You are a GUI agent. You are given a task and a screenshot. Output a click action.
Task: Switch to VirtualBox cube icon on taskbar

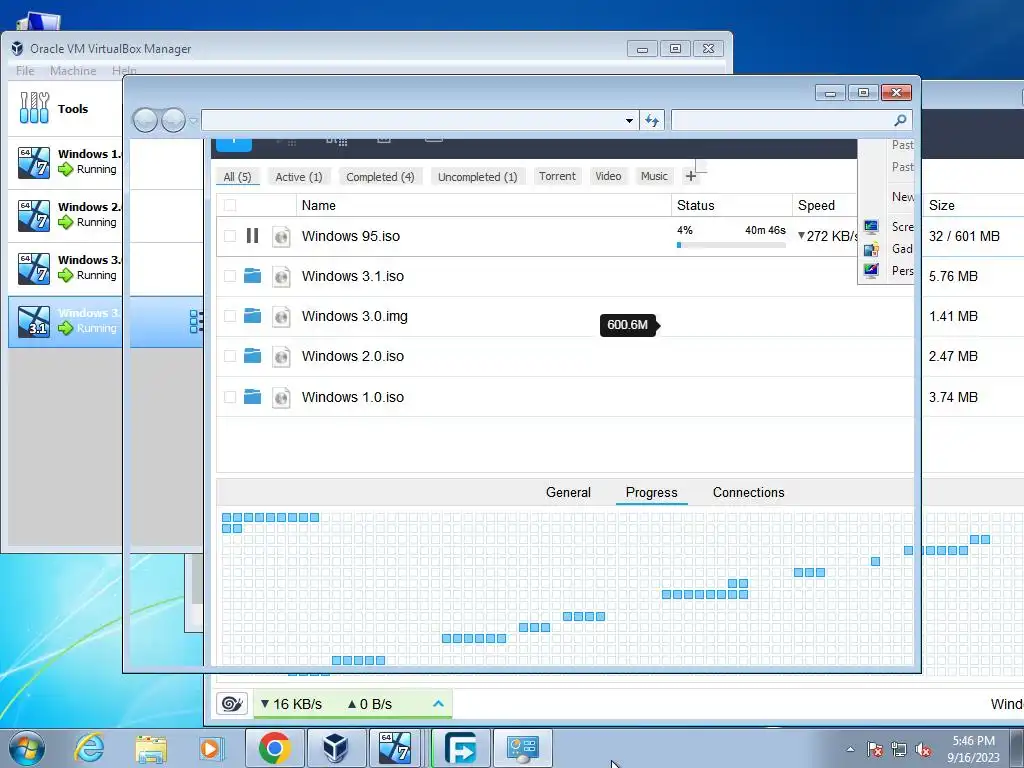pyautogui.click(x=336, y=748)
